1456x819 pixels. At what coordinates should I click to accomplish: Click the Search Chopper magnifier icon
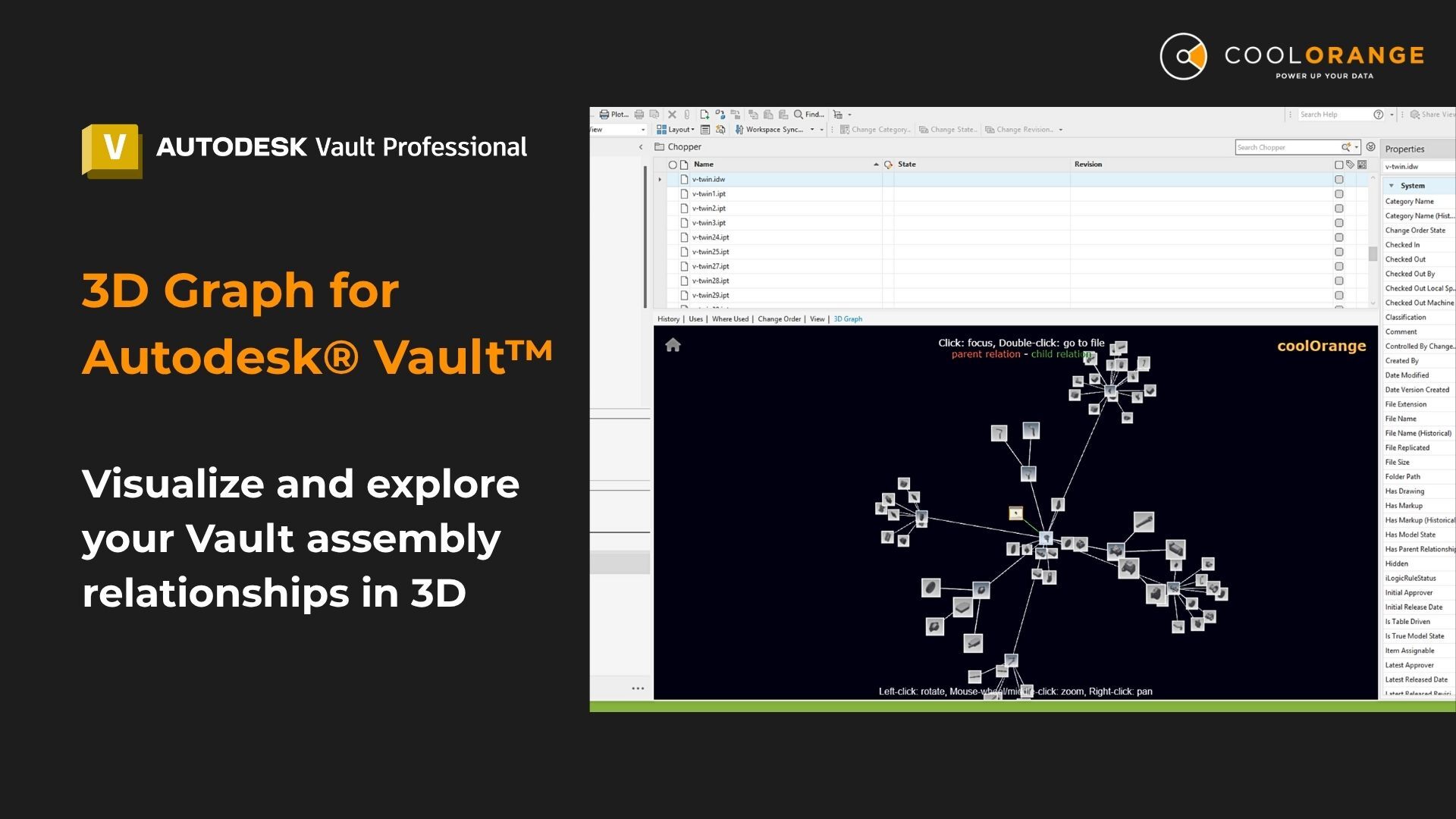[1346, 147]
